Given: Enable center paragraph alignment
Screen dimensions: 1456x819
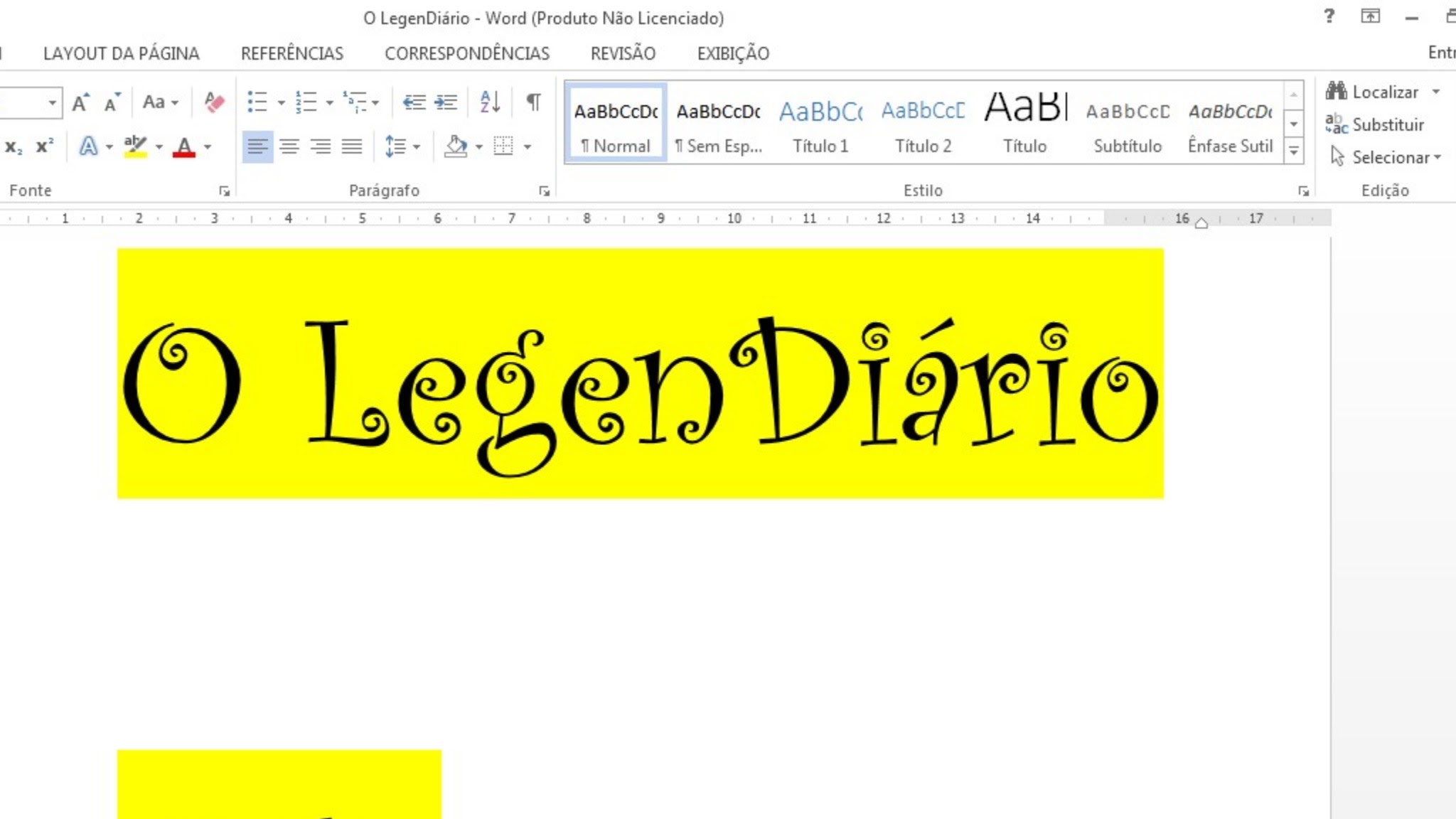Looking at the screenshot, I should point(289,146).
